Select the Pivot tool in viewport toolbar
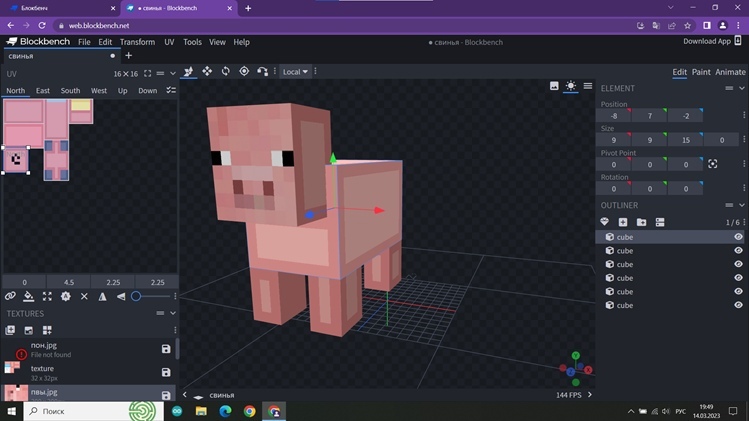Screen dimensions: 749x421 [244, 71]
